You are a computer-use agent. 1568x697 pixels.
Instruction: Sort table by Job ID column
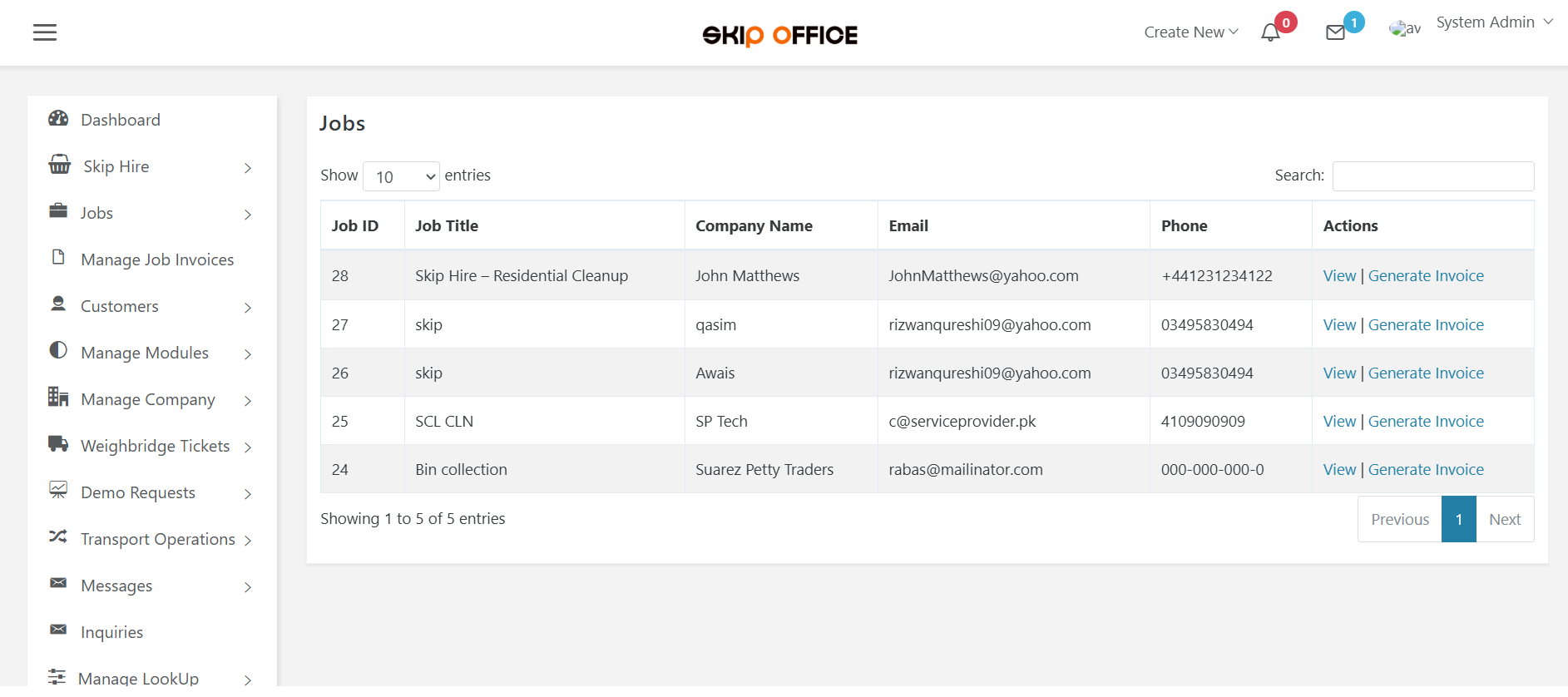point(355,226)
